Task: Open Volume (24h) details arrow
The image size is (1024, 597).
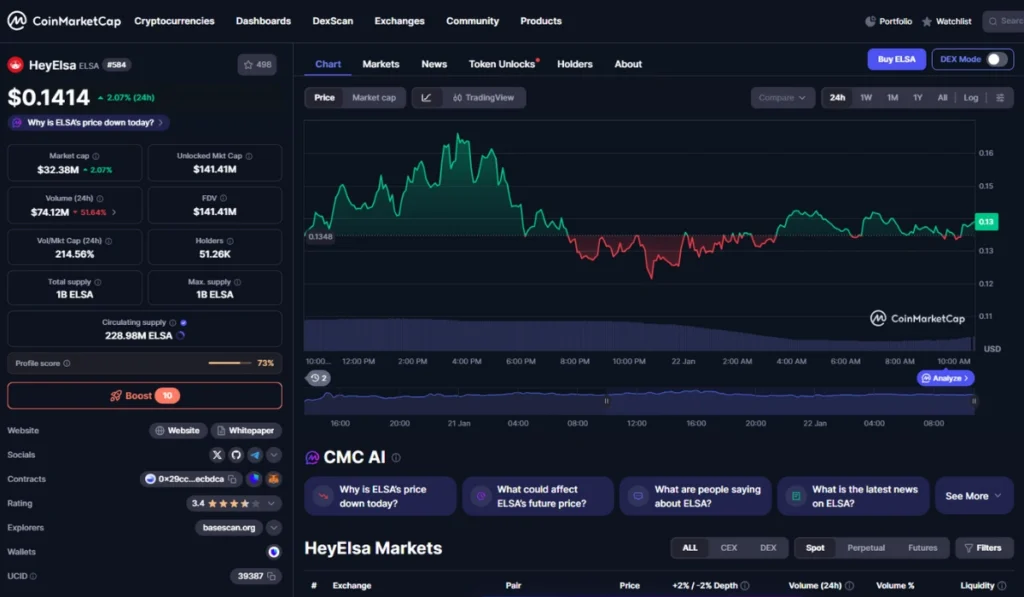Action: point(114,212)
